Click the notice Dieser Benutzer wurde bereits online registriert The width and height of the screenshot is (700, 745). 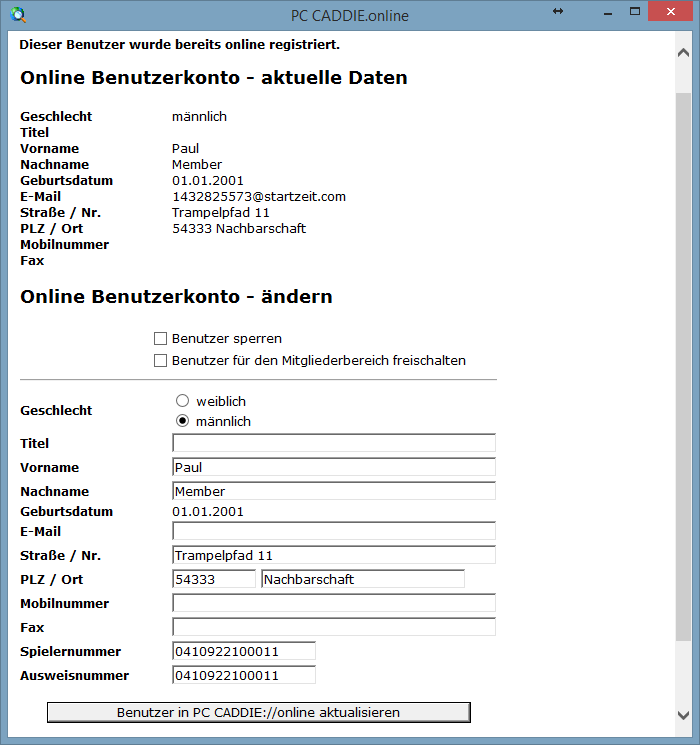[x=180, y=45]
